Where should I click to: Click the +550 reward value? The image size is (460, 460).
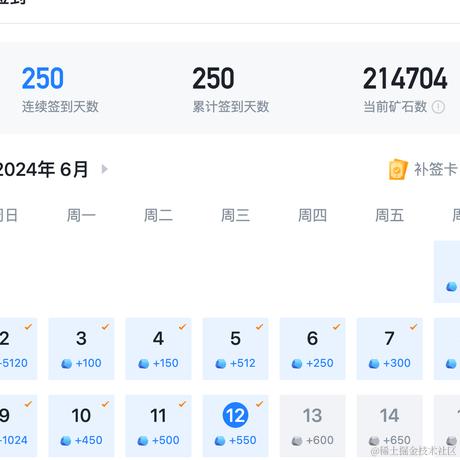243,440
